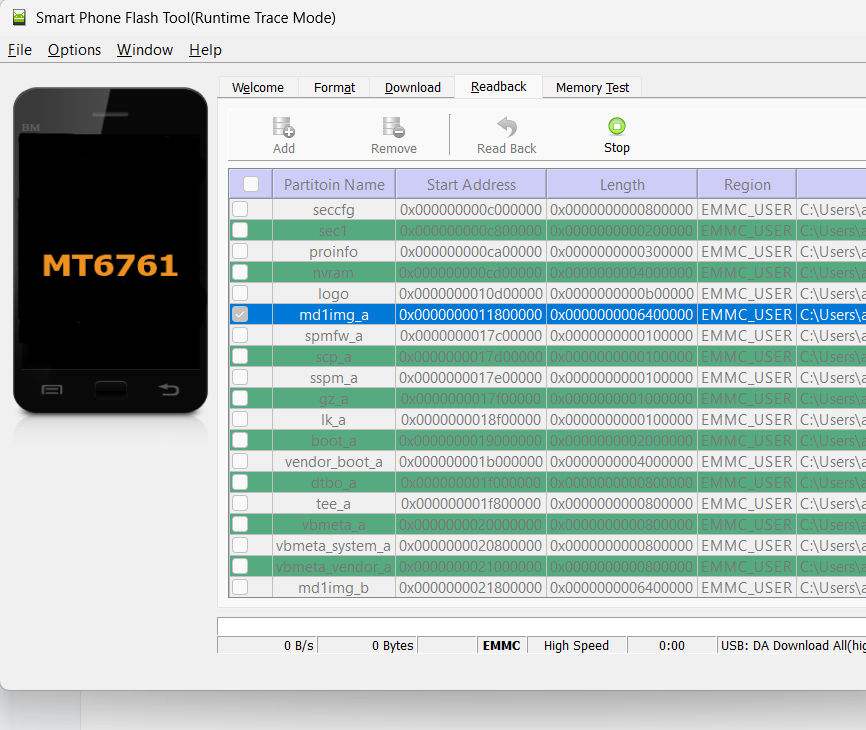Enable the vendor_boot_a partition checkbox
The image size is (866, 730).
240,462
